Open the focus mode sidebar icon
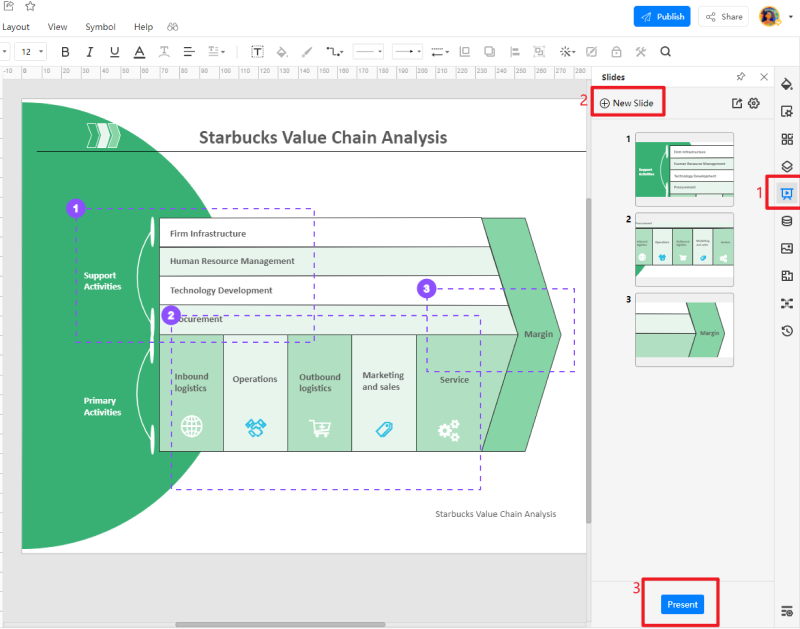Image resolution: width=800 pixels, height=629 pixels. (x=787, y=304)
